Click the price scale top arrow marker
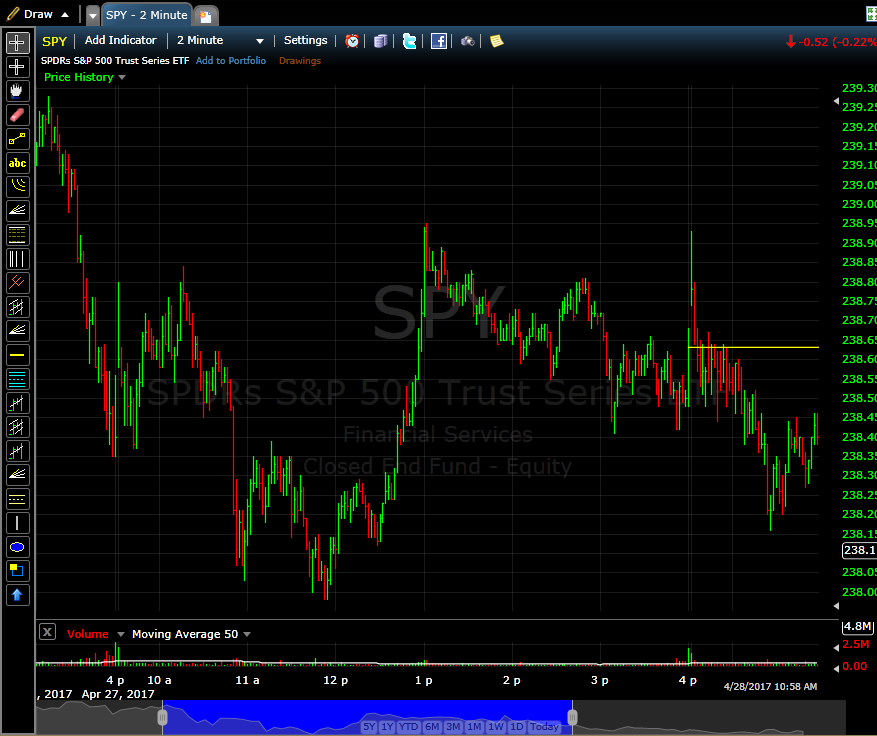 coord(837,101)
